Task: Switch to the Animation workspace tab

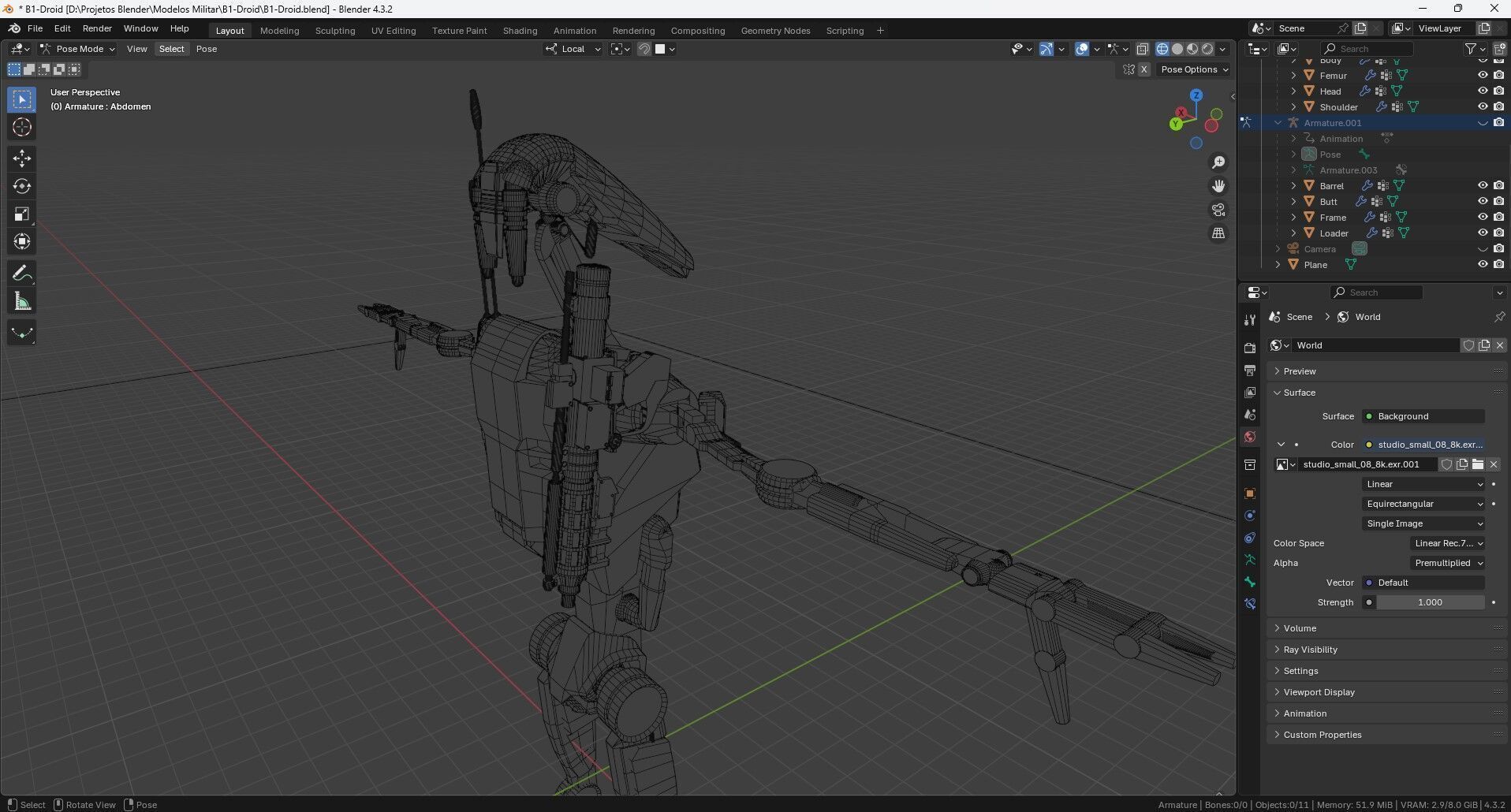Action: tap(574, 31)
